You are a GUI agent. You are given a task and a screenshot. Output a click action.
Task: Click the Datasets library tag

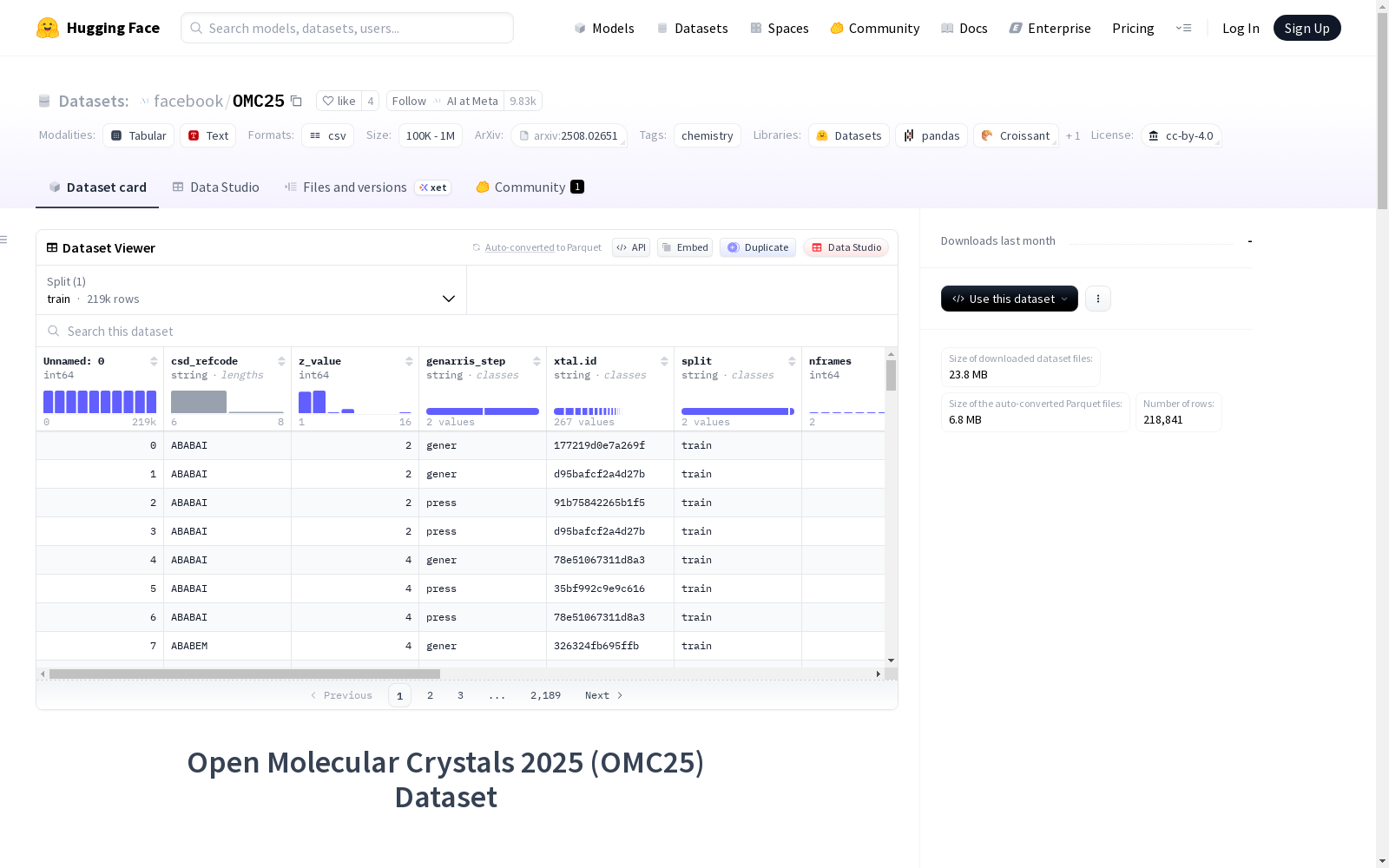[849, 135]
